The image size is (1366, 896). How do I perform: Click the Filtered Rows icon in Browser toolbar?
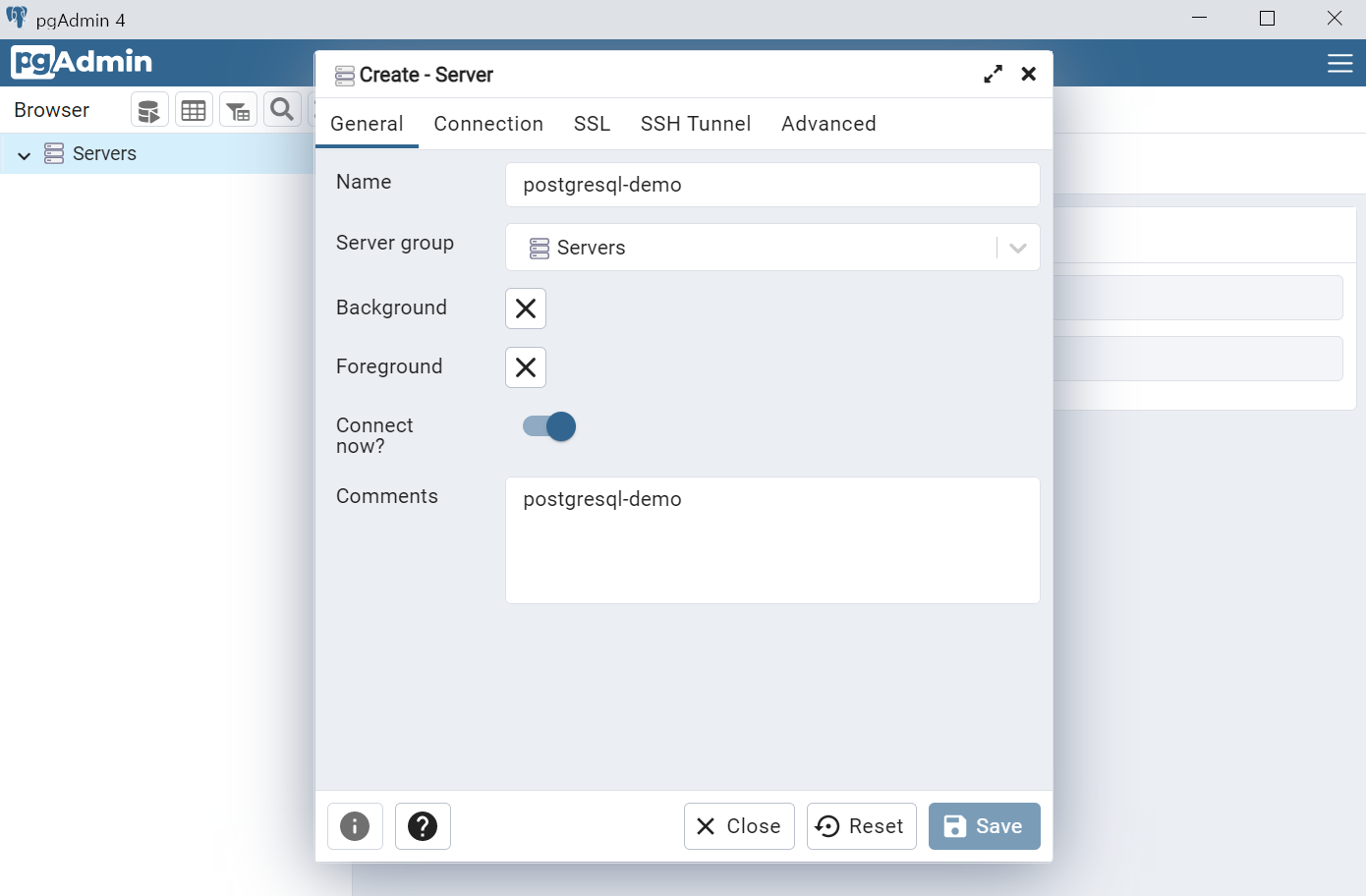tap(238, 110)
